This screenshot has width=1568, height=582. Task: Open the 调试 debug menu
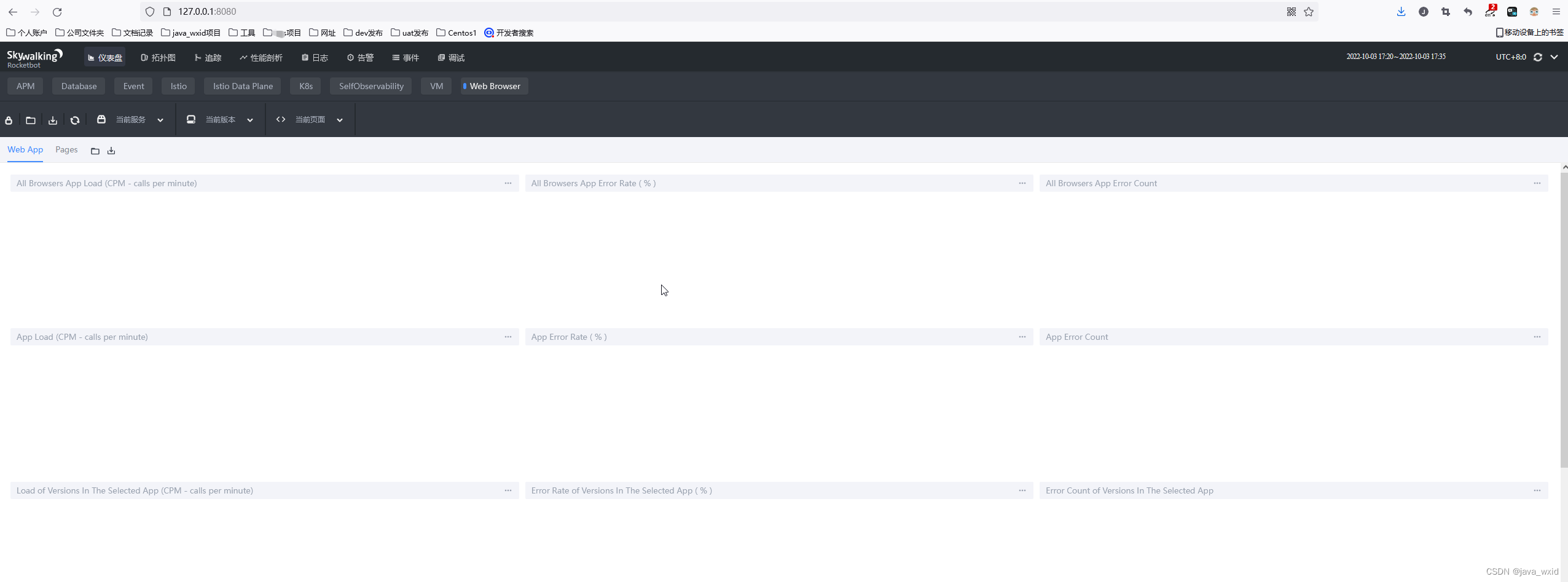pyautogui.click(x=451, y=58)
